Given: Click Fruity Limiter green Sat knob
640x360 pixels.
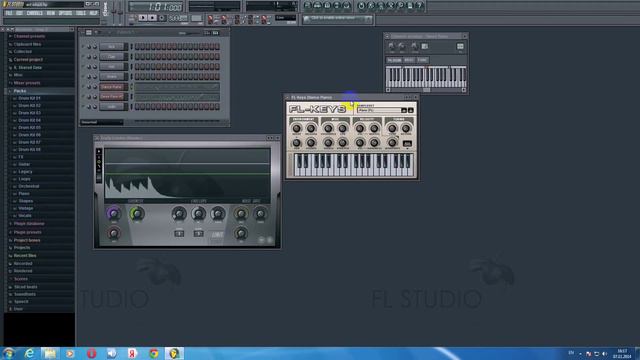Looking at the screenshot, I should coord(137,213).
